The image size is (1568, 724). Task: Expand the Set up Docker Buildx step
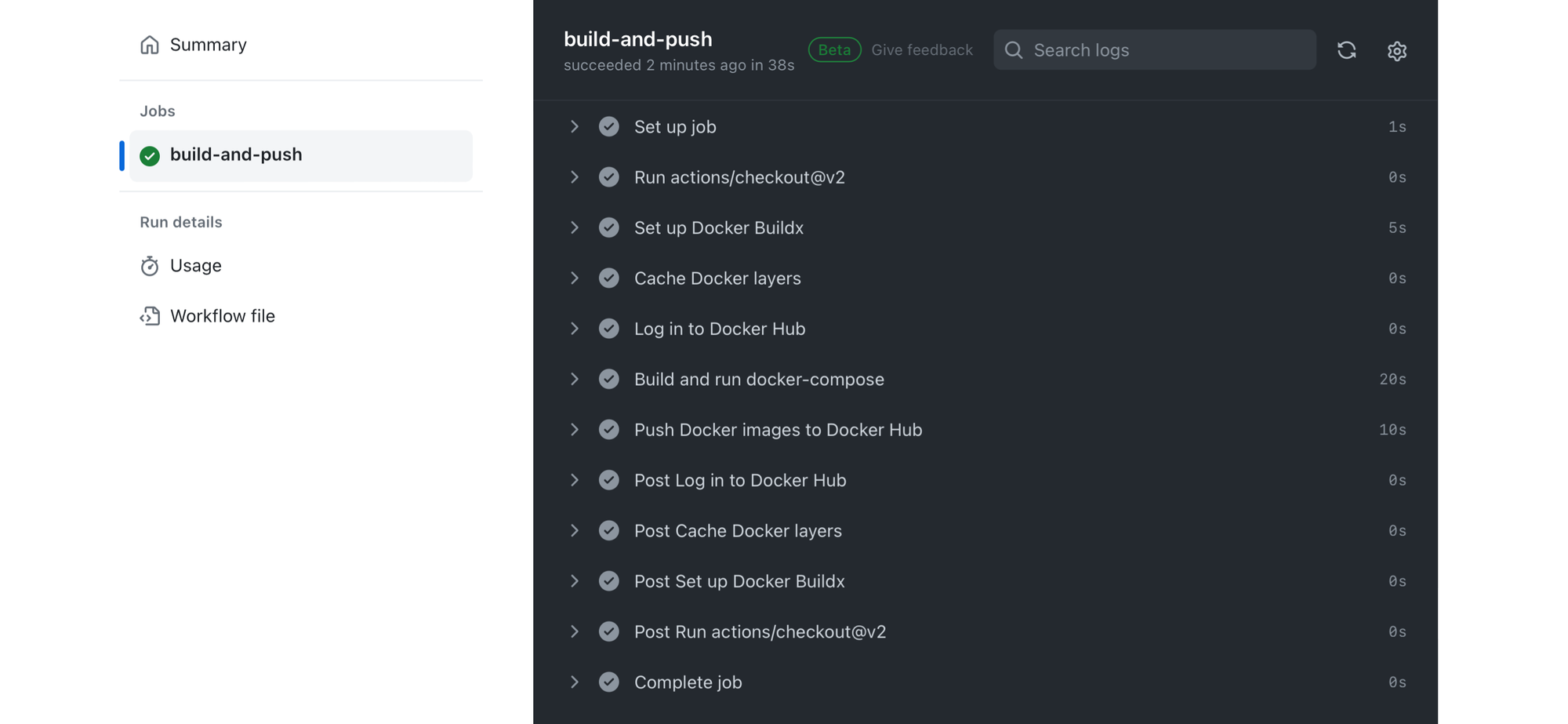pos(575,227)
